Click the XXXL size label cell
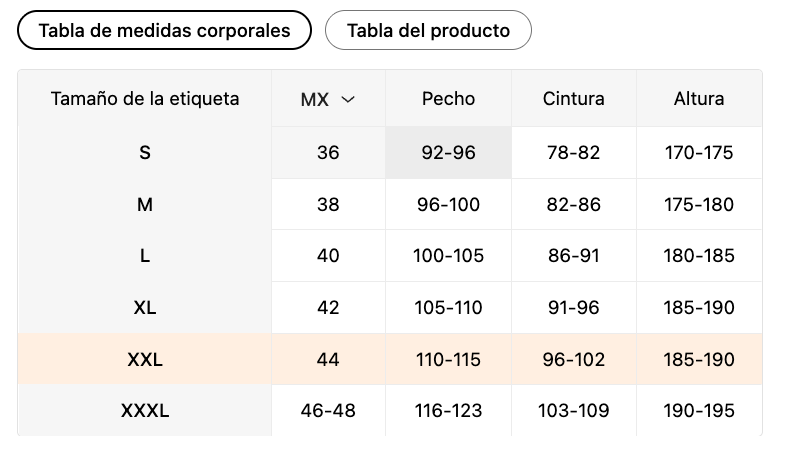This screenshot has width=788, height=460. pos(145,411)
